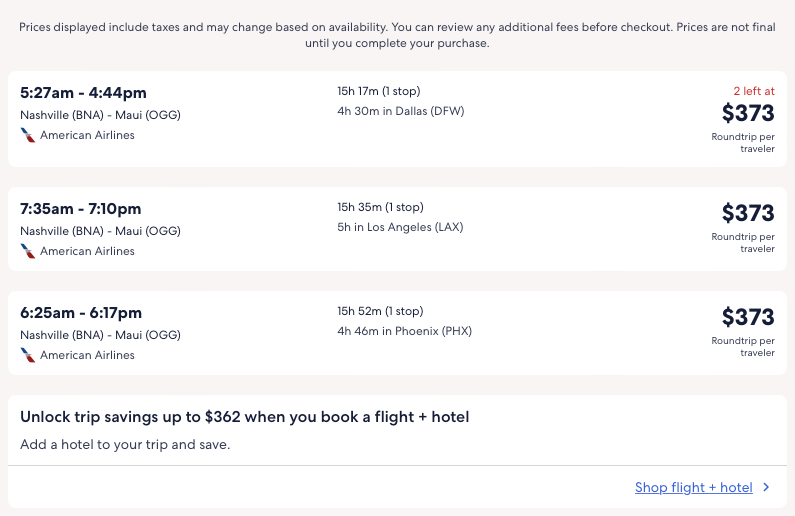This screenshot has height=516, width=795.
Task: Open the Shop flight + hotel link
Action: pyautogui.click(x=693, y=488)
